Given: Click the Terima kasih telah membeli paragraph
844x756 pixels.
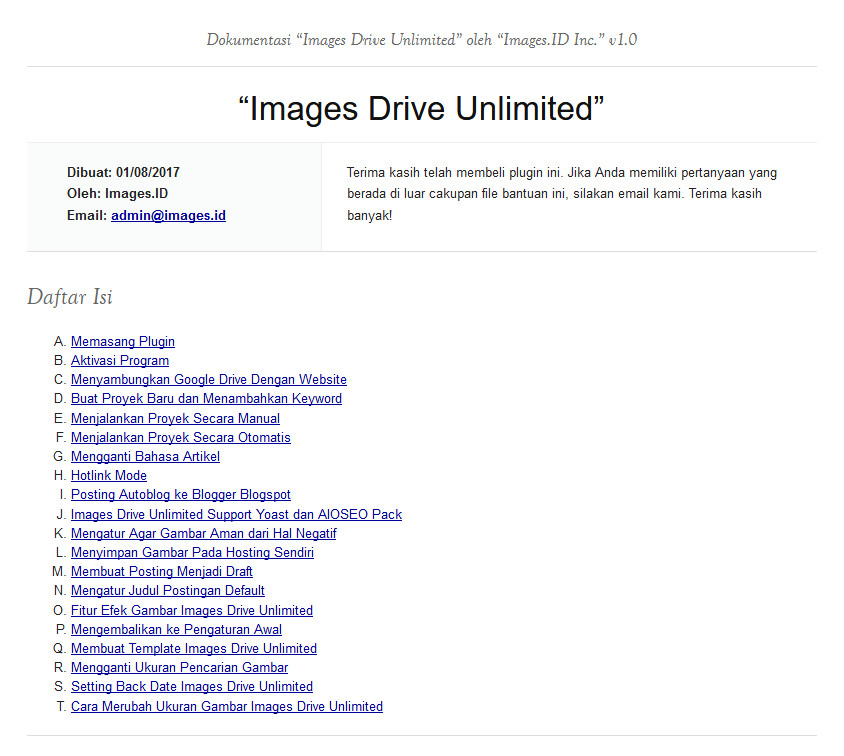Looking at the screenshot, I should click(562, 194).
